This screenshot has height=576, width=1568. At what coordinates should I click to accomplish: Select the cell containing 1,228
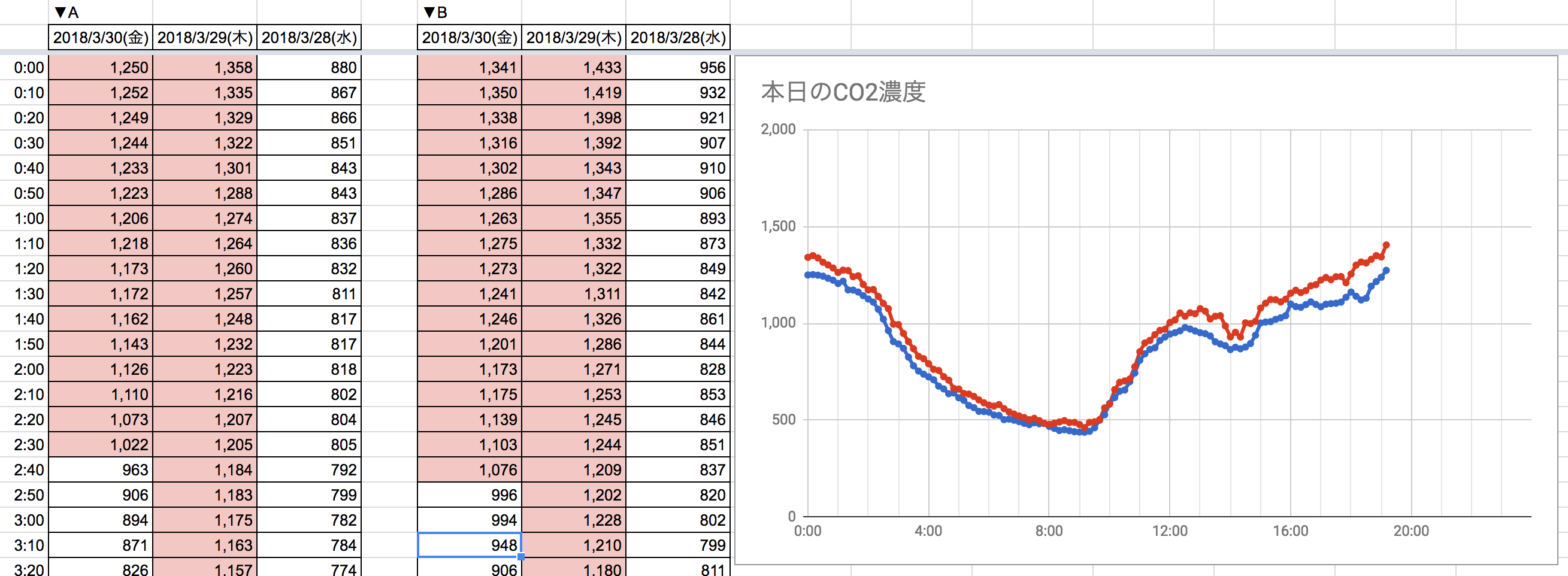click(573, 520)
